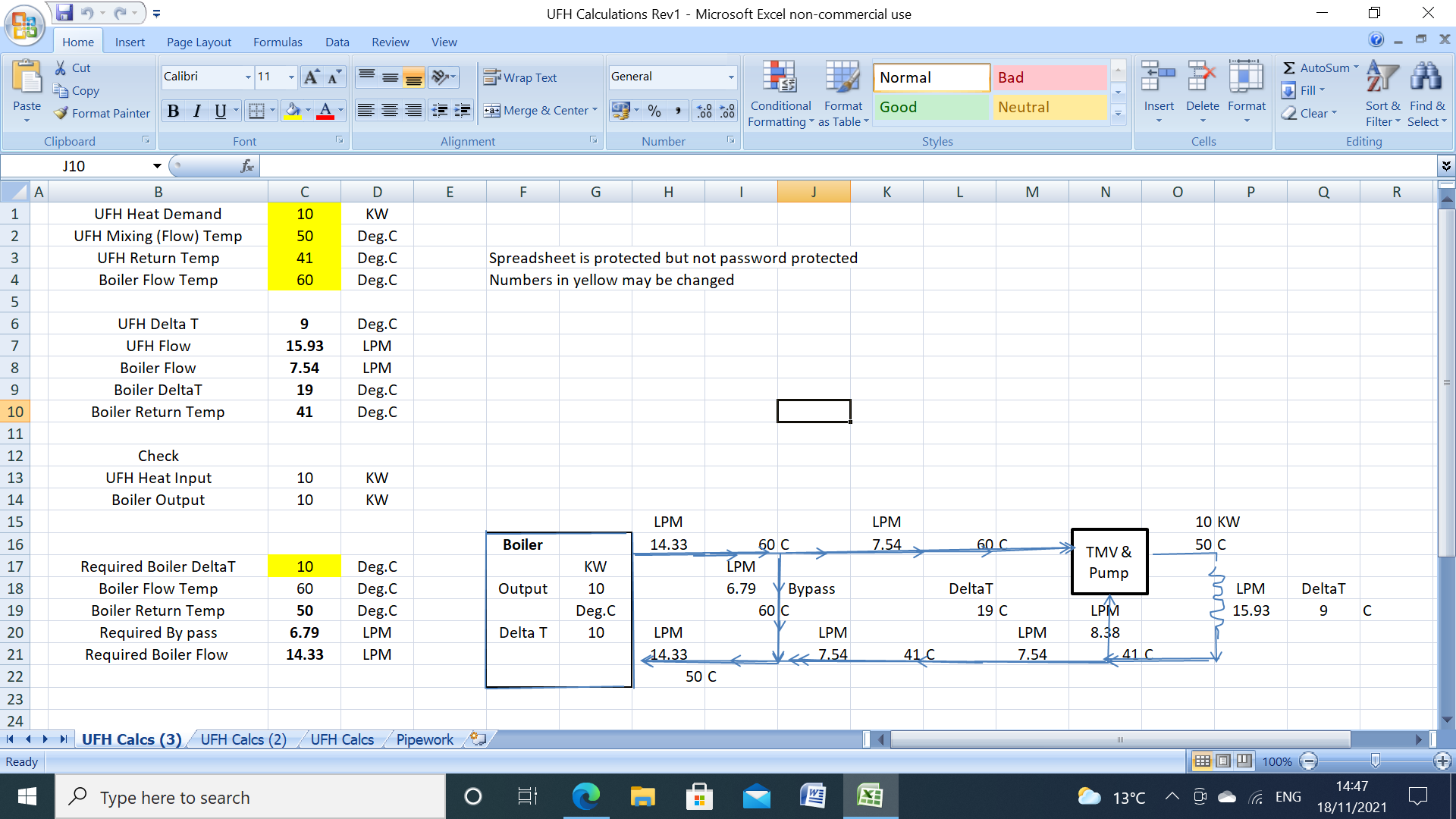
Task: Switch to Pipework sheet
Action: click(x=425, y=739)
